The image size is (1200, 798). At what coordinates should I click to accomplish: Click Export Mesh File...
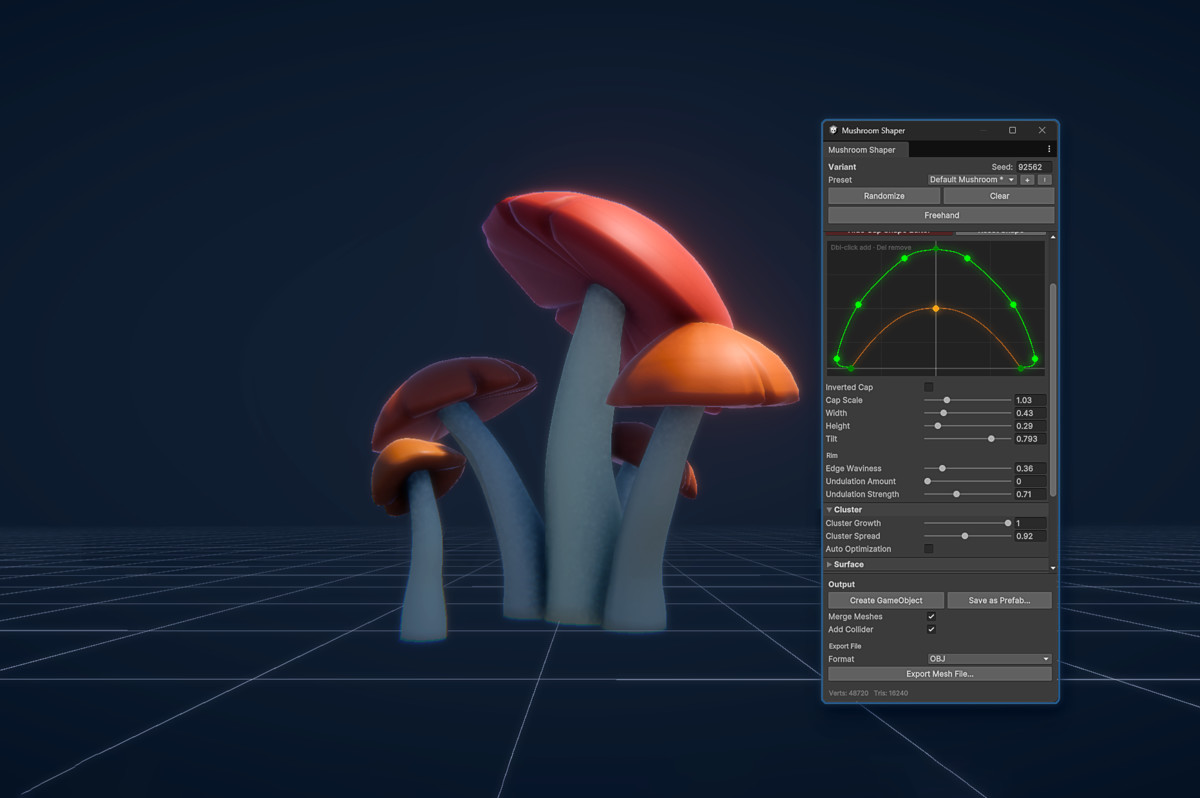click(x=940, y=674)
